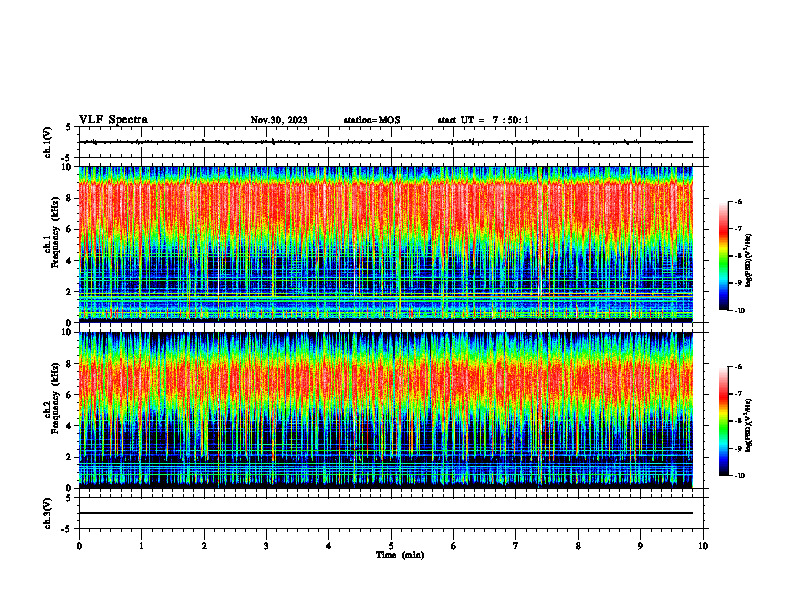The width and height of the screenshot is (792, 612).
Task: Click the "-10" label on ch.1 colorbar
Action: pos(739,311)
